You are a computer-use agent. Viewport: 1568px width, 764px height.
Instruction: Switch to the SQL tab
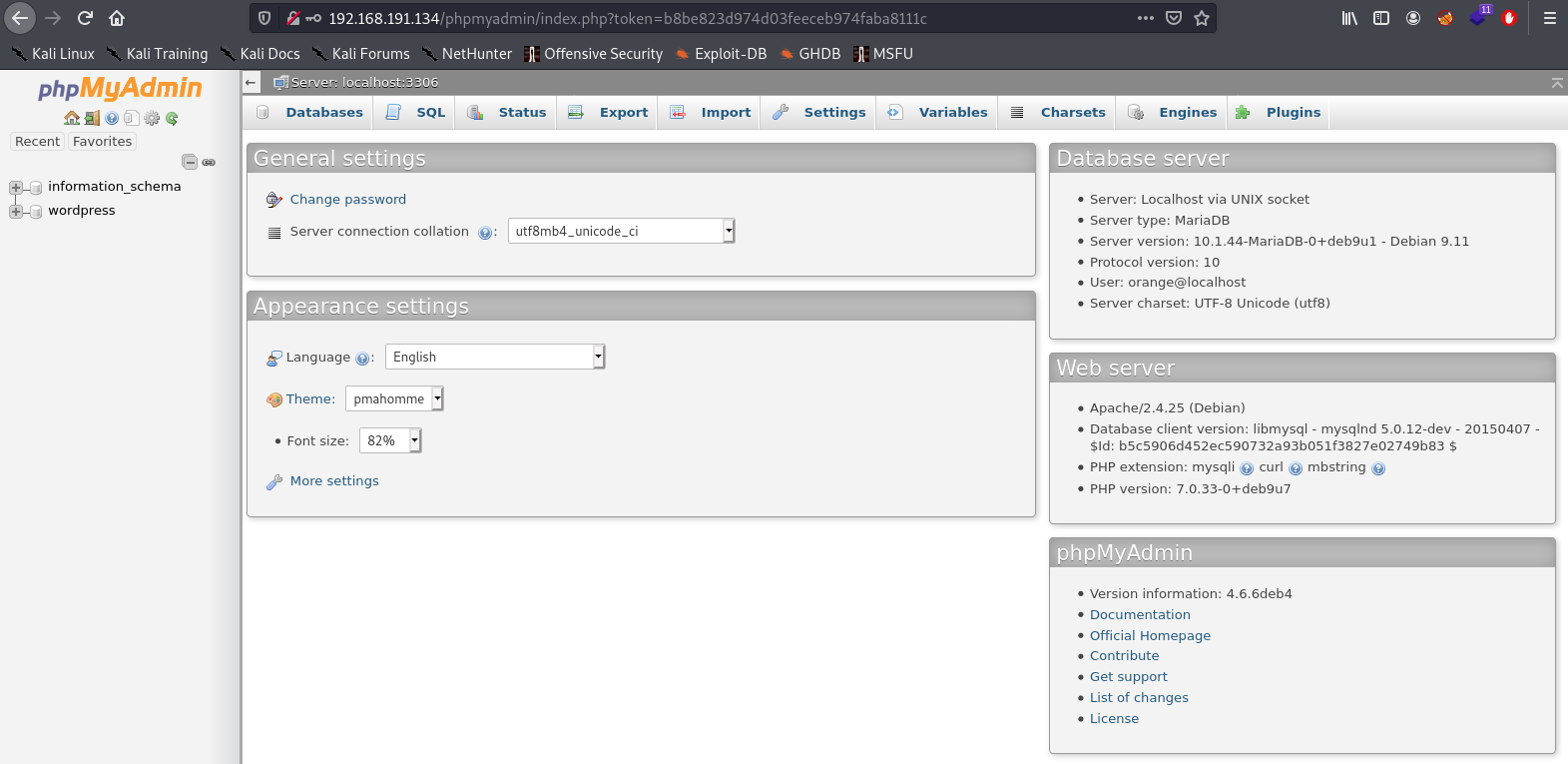tap(416, 113)
